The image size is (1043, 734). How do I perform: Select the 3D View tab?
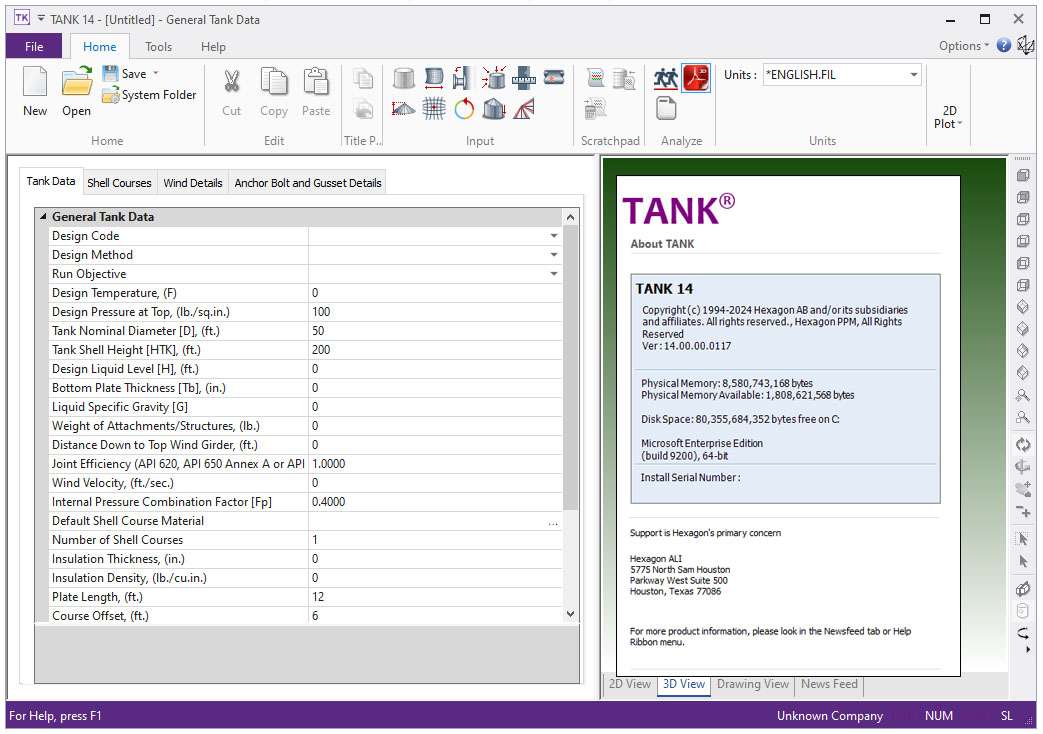pos(684,684)
